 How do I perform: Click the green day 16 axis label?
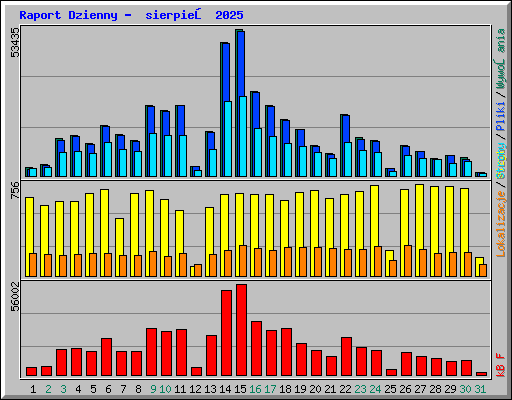pyautogui.click(x=255, y=389)
